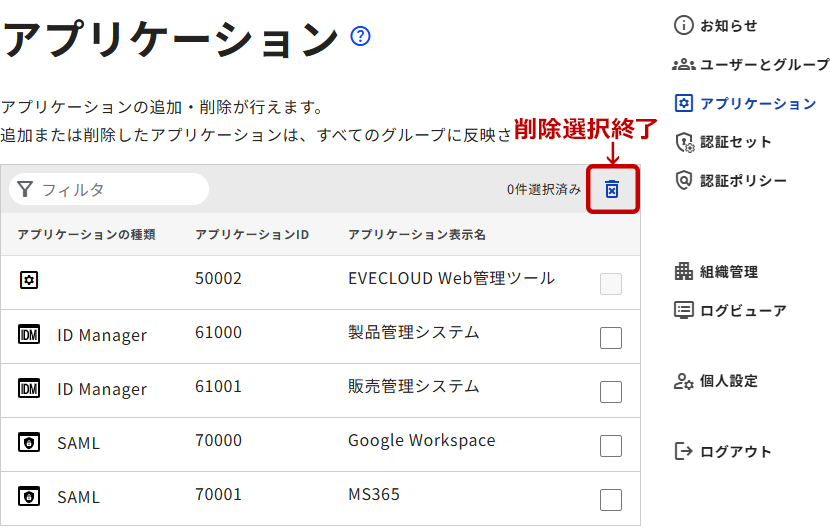Open お知らせ in the side menu

(728, 26)
